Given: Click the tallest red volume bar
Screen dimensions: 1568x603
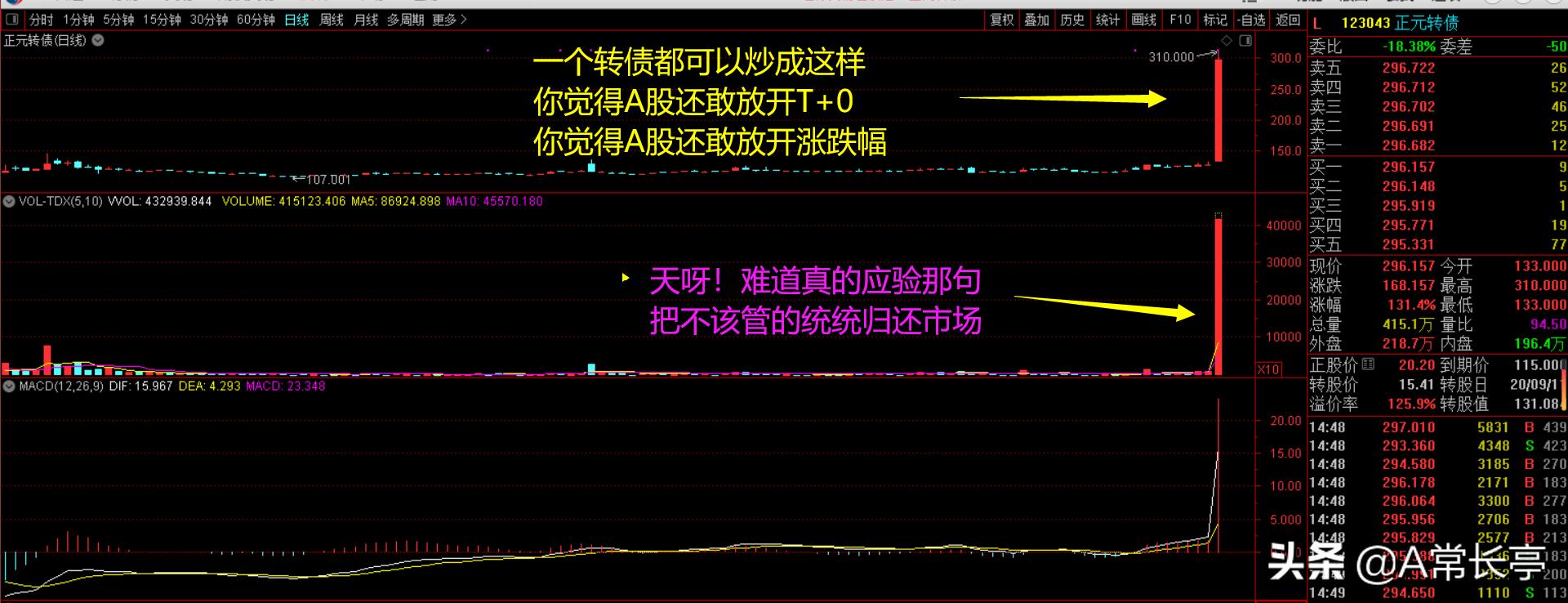Looking at the screenshot, I should pyautogui.click(x=1218, y=297).
